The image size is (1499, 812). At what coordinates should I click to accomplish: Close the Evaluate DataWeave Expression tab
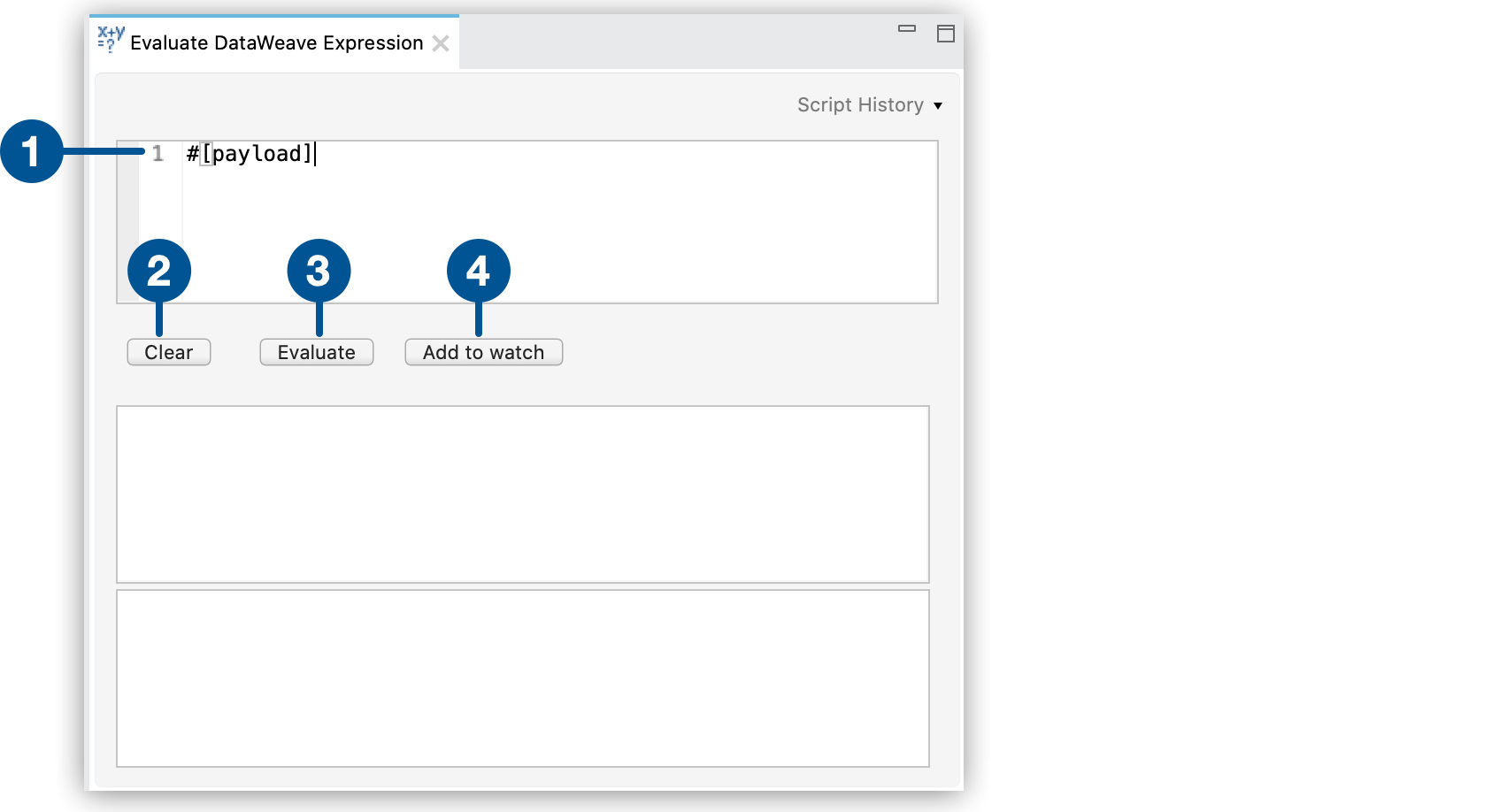(x=441, y=43)
